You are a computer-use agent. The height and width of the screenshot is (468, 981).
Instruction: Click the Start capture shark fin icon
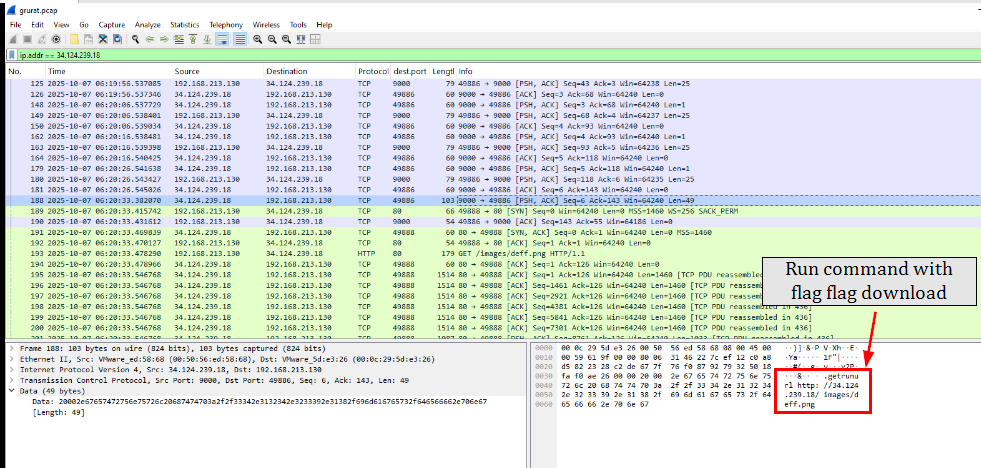click(x=13, y=39)
